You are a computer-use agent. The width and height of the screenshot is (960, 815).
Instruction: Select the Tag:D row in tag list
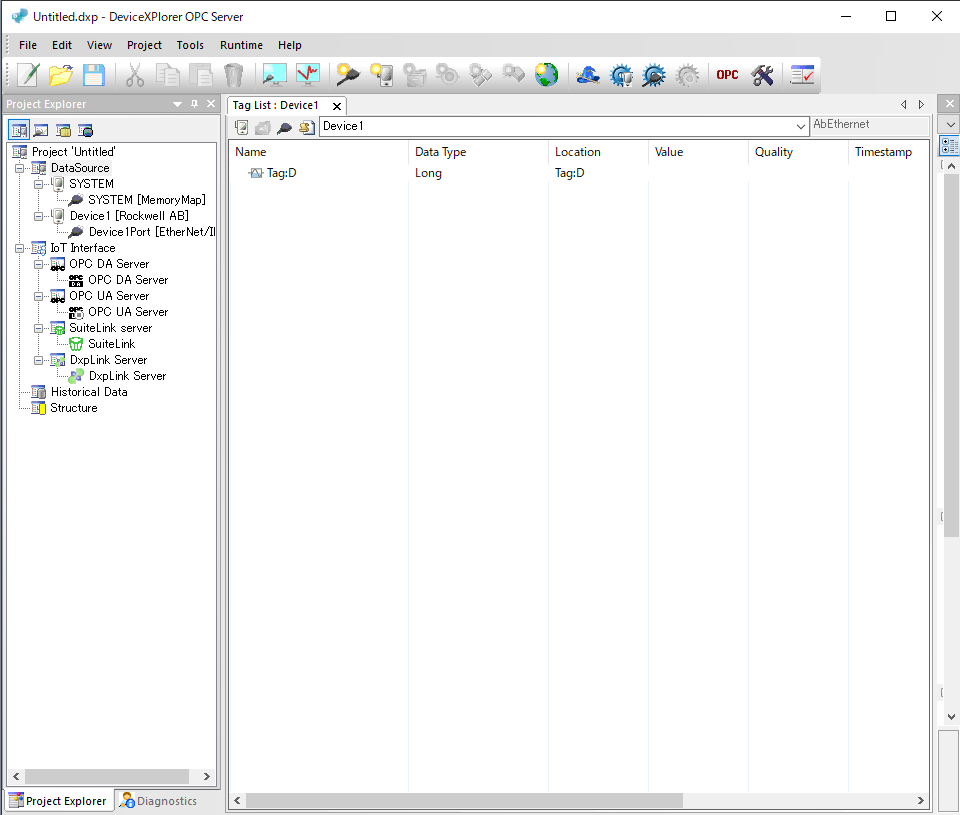(281, 173)
